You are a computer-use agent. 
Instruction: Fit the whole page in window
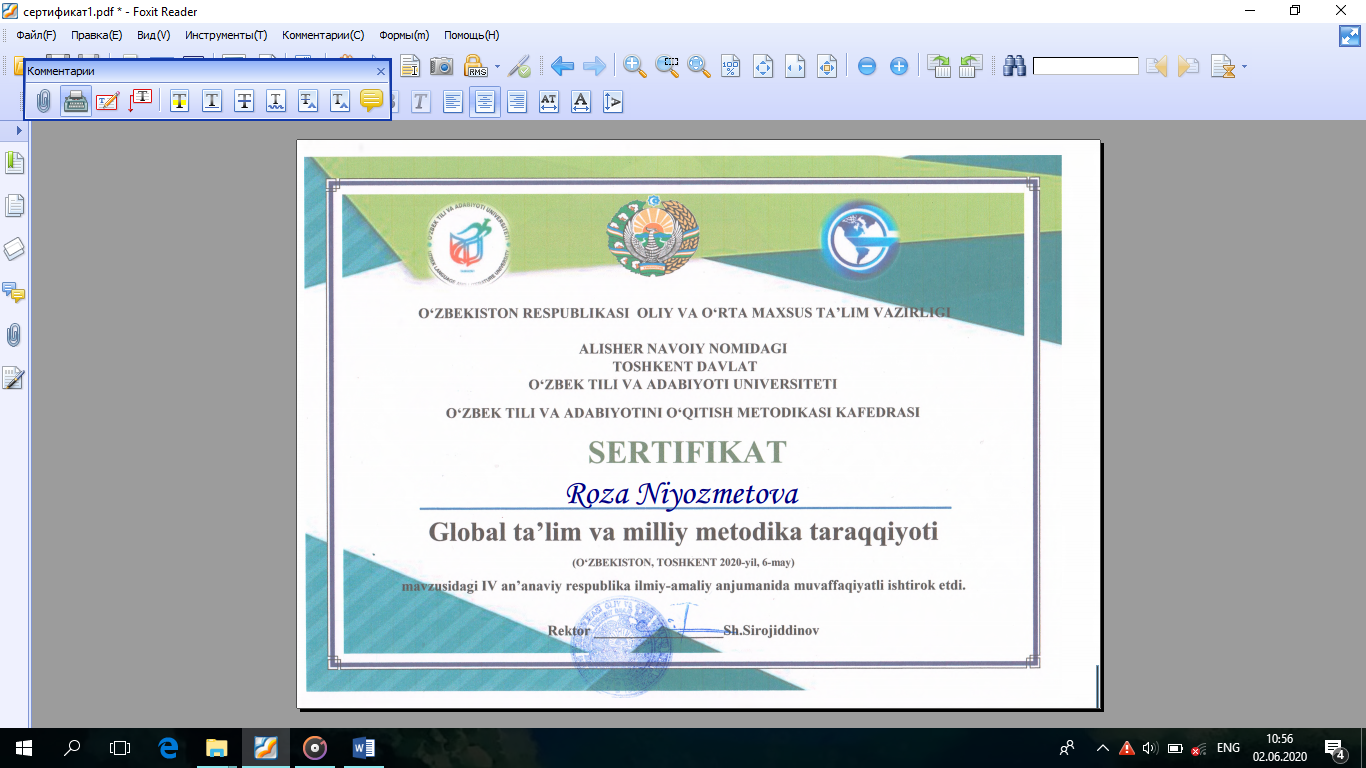(763, 67)
